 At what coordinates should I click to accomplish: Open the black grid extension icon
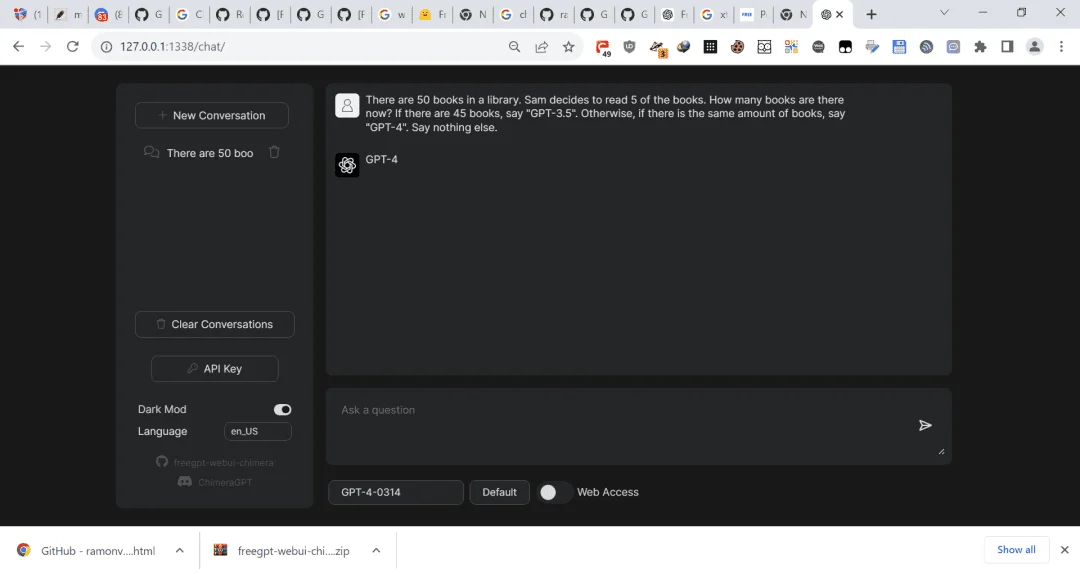710,47
